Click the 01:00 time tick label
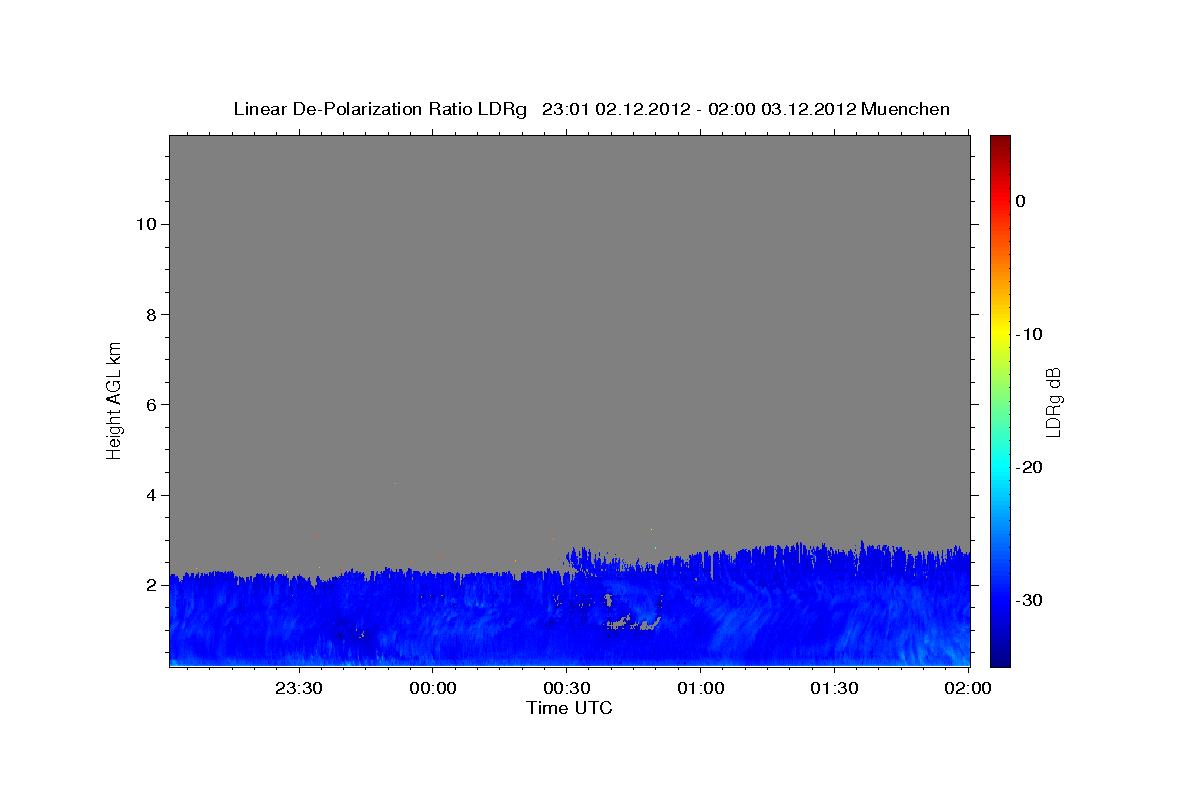The height and width of the screenshot is (800, 1200). pyautogui.click(x=700, y=688)
